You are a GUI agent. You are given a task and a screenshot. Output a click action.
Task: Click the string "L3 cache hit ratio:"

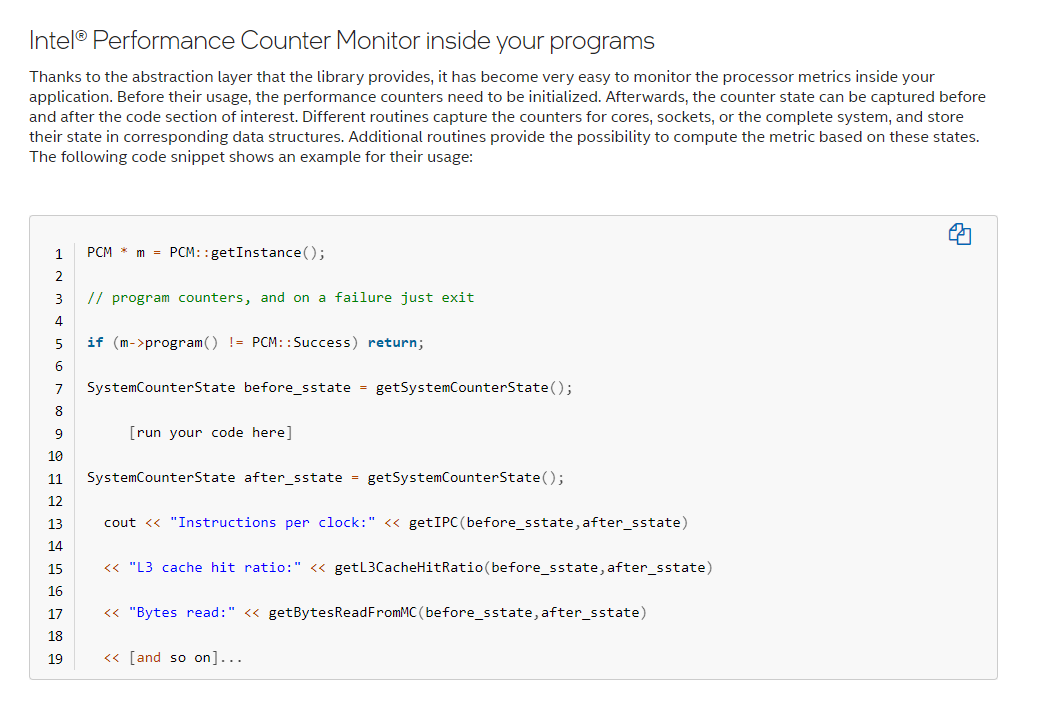coord(215,567)
